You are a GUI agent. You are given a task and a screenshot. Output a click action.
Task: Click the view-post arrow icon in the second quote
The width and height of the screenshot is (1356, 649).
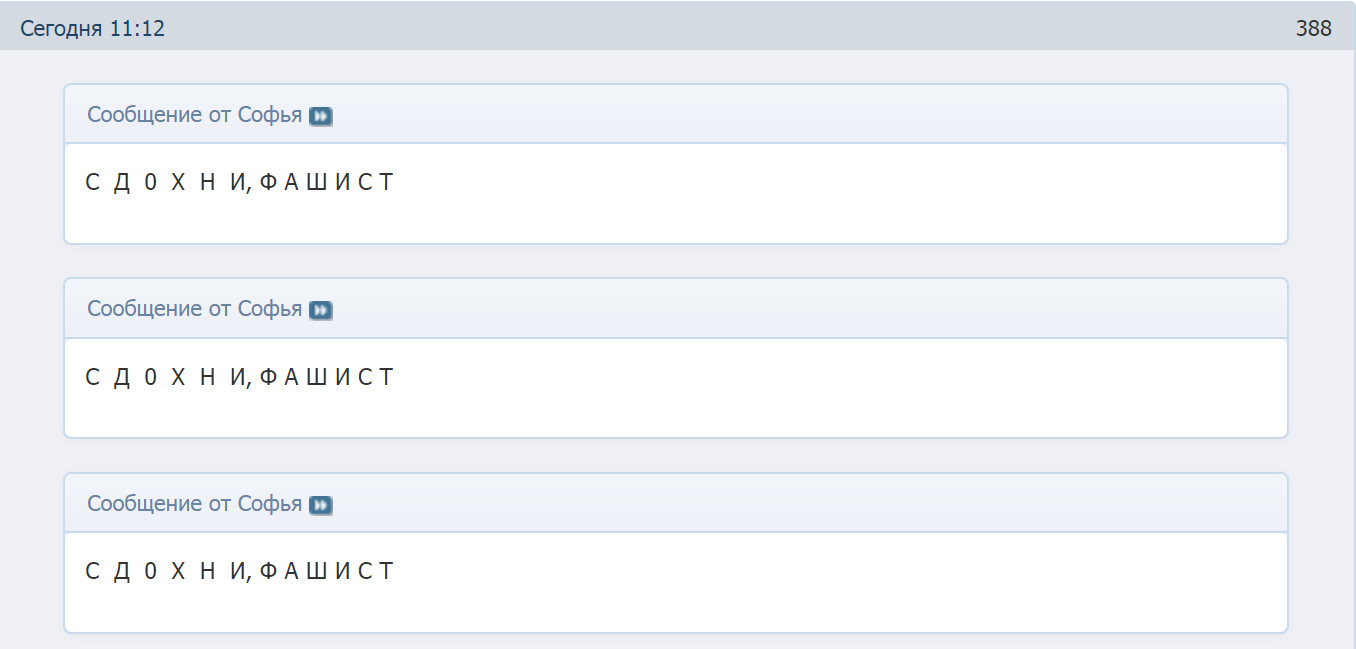(320, 310)
